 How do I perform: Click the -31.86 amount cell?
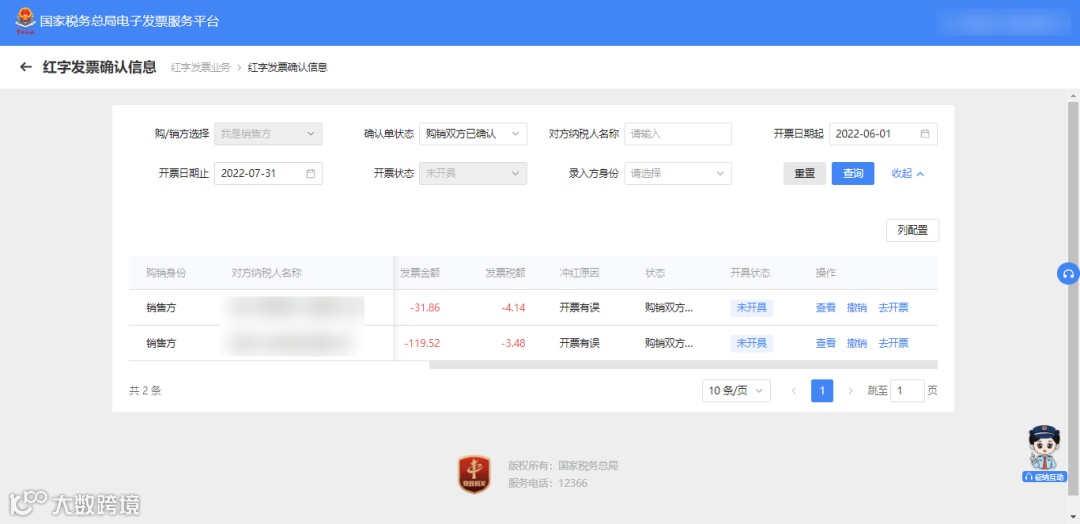(425, 308)
